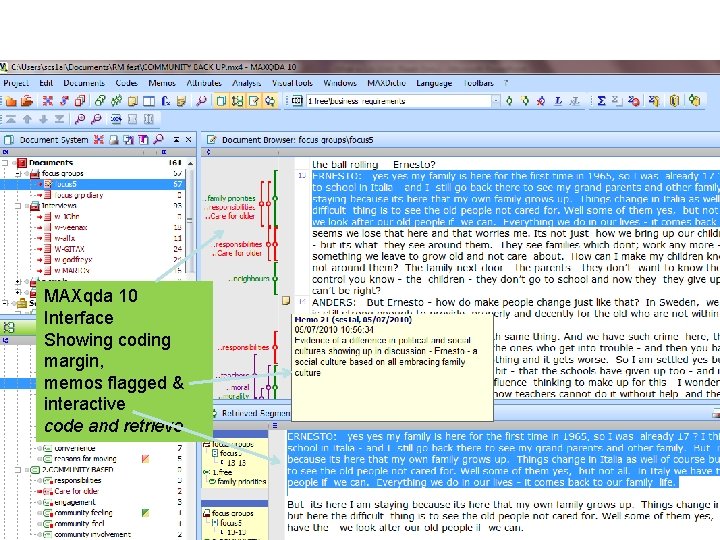Open the MAXDictio menu

click(x=386, y=83)
